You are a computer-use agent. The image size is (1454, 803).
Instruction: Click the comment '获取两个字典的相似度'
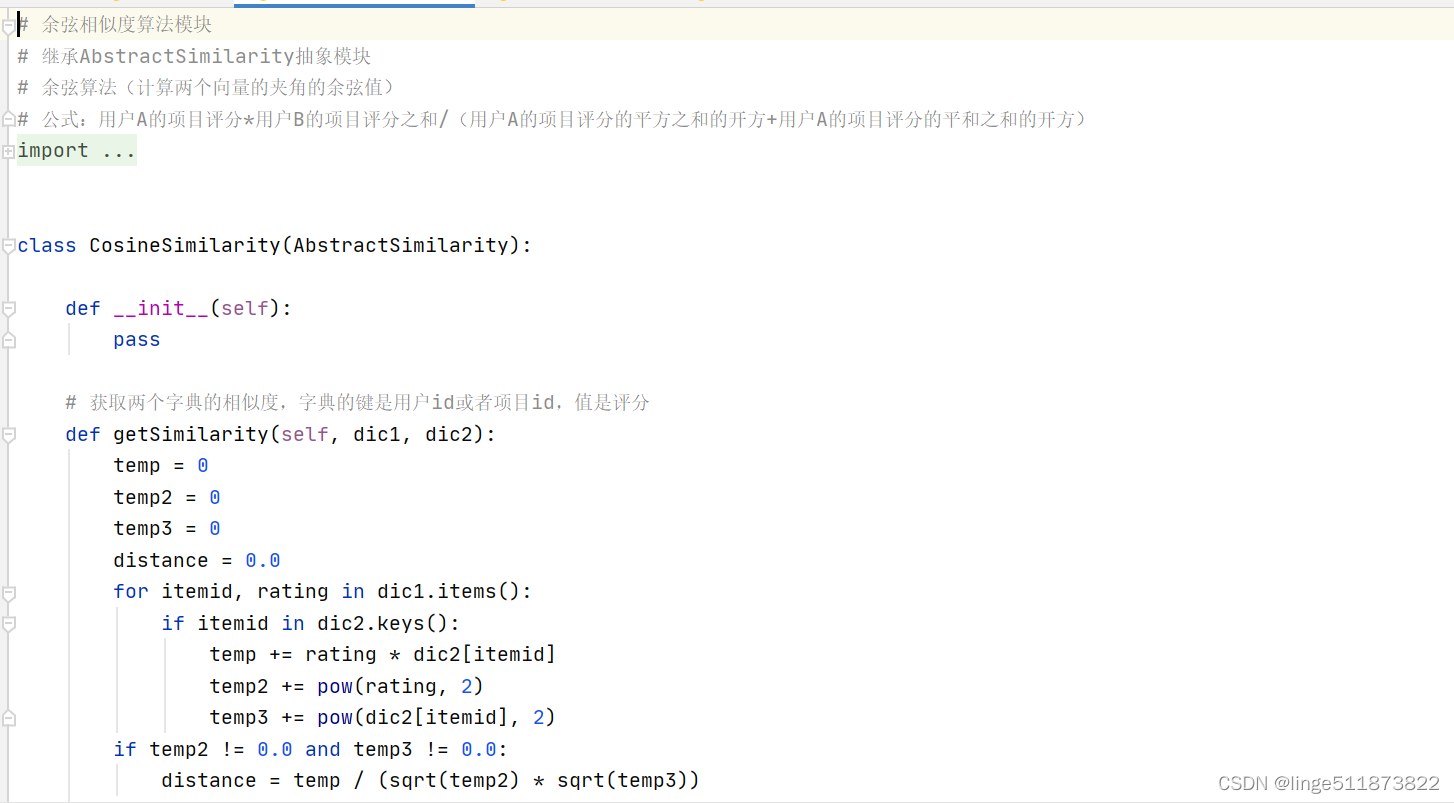(357, 402)
